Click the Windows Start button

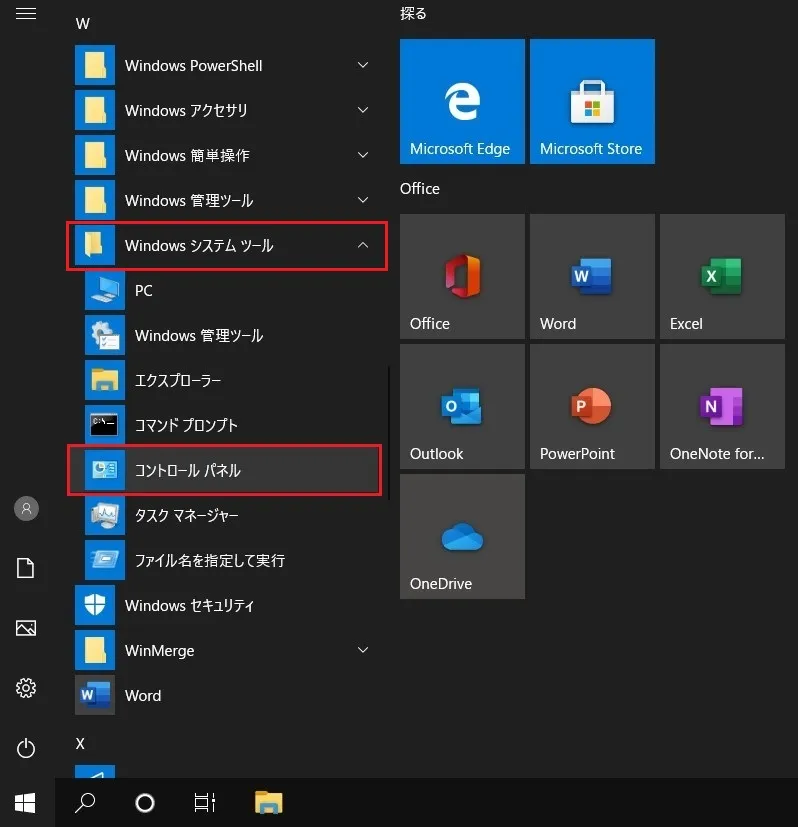pos(25,803)
